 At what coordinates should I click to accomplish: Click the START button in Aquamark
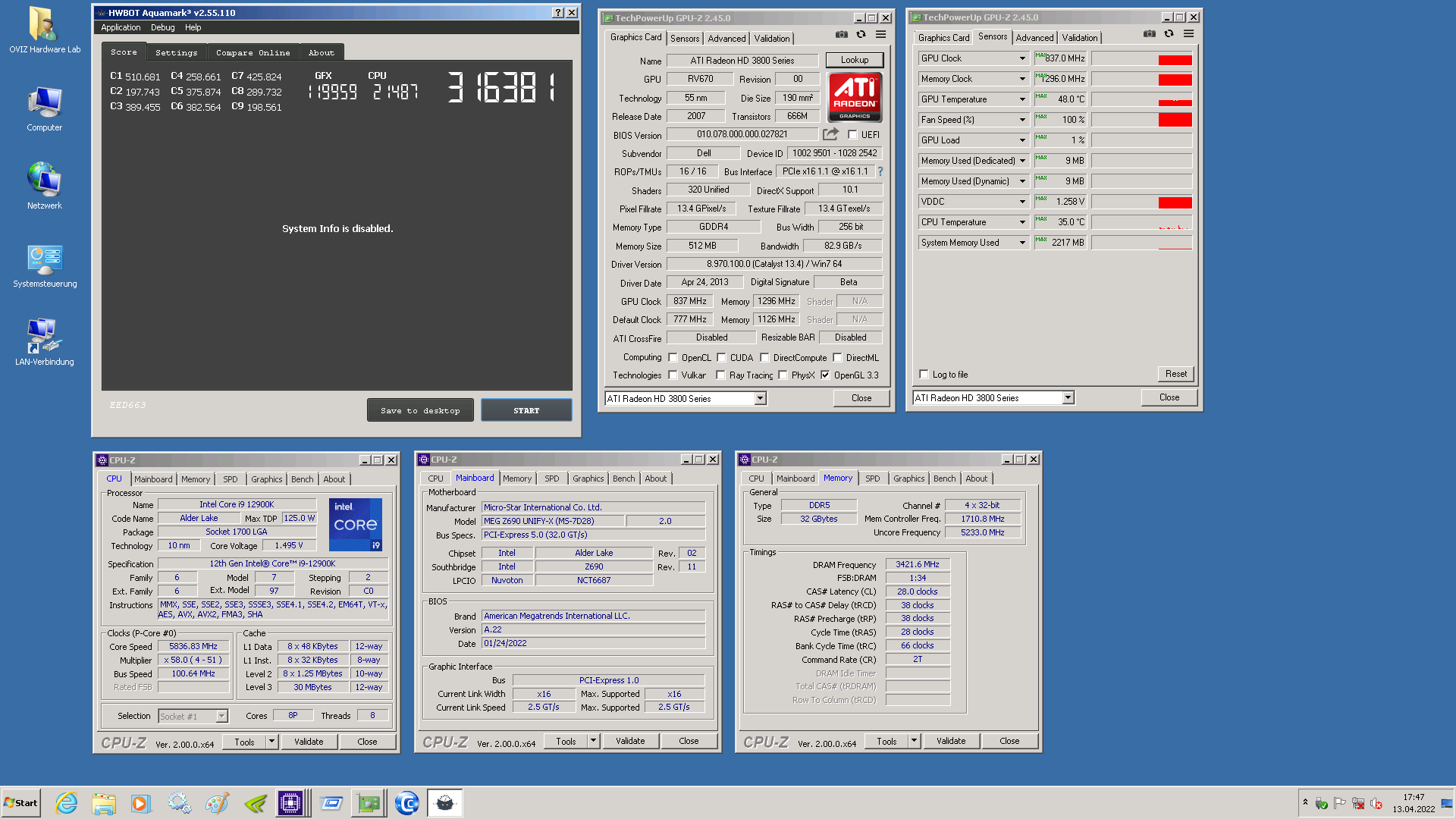[x=526, y=410]
